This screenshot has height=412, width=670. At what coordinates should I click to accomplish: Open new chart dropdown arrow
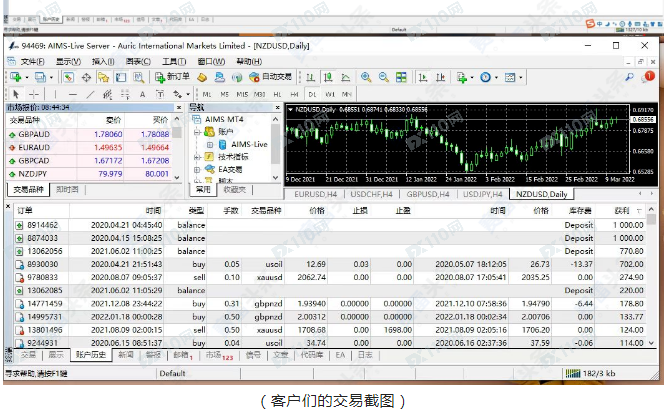tap(26, 78)
